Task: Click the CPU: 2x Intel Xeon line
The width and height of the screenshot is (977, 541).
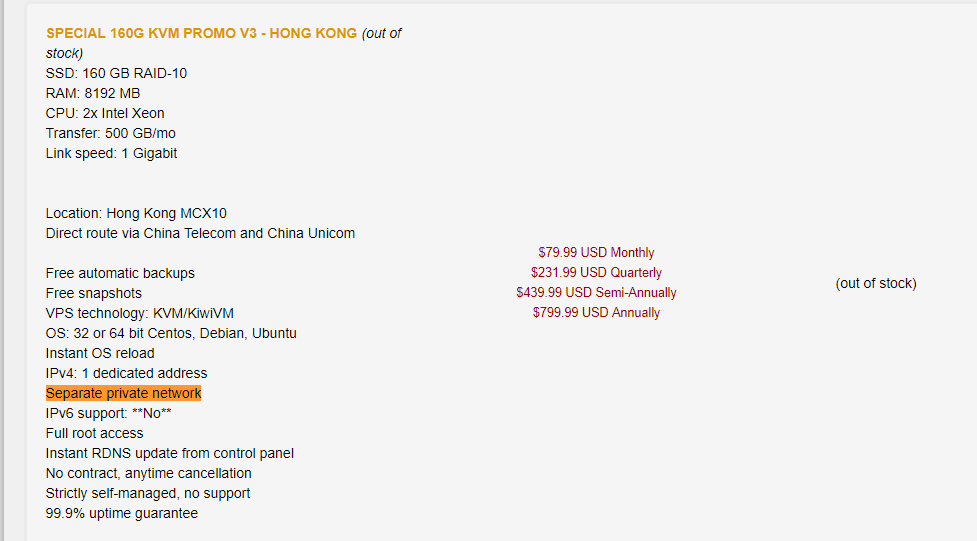Action: [105, 113]
